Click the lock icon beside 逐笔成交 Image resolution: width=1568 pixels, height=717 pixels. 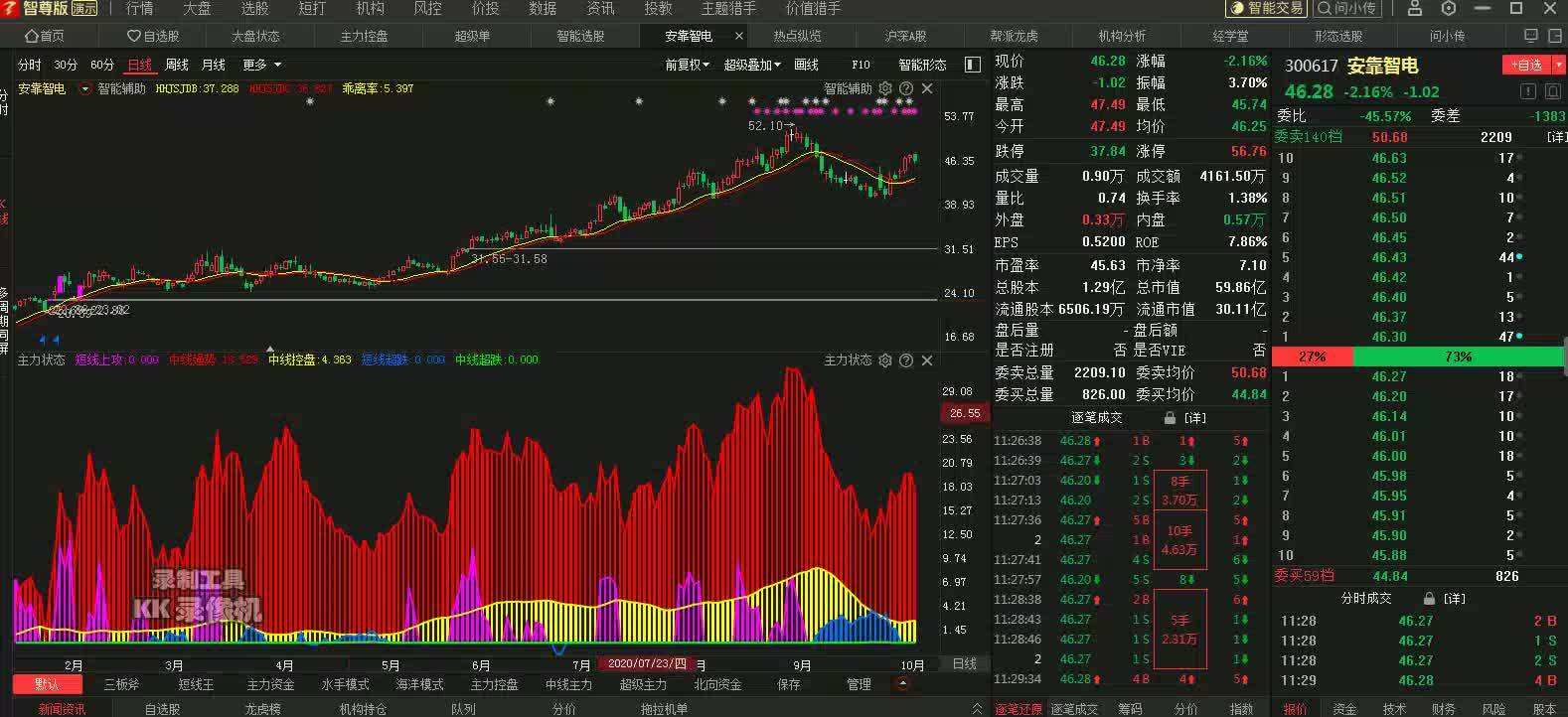click(x=1170, y=418)
